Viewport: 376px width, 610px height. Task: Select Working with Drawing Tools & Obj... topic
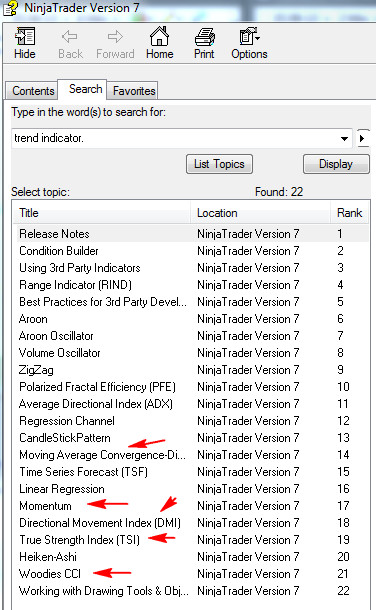[104, 591]
